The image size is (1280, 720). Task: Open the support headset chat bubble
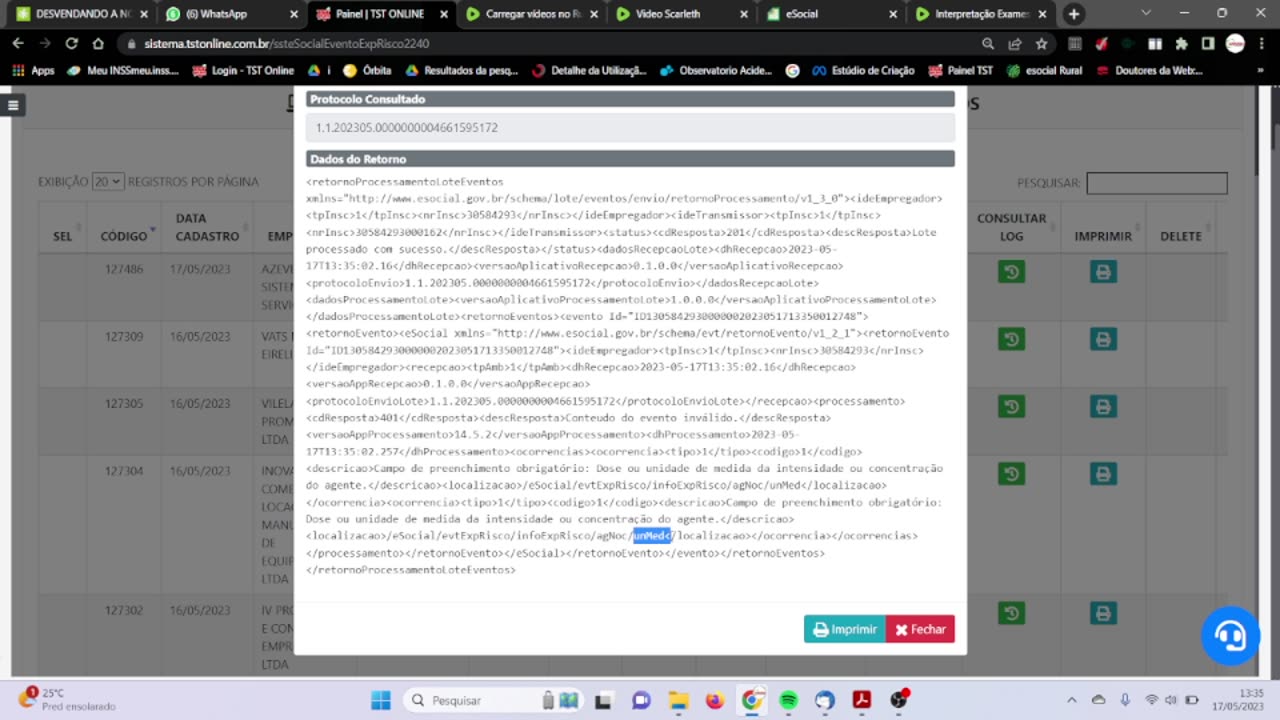pyautogui.click(x=1230, y=635)
